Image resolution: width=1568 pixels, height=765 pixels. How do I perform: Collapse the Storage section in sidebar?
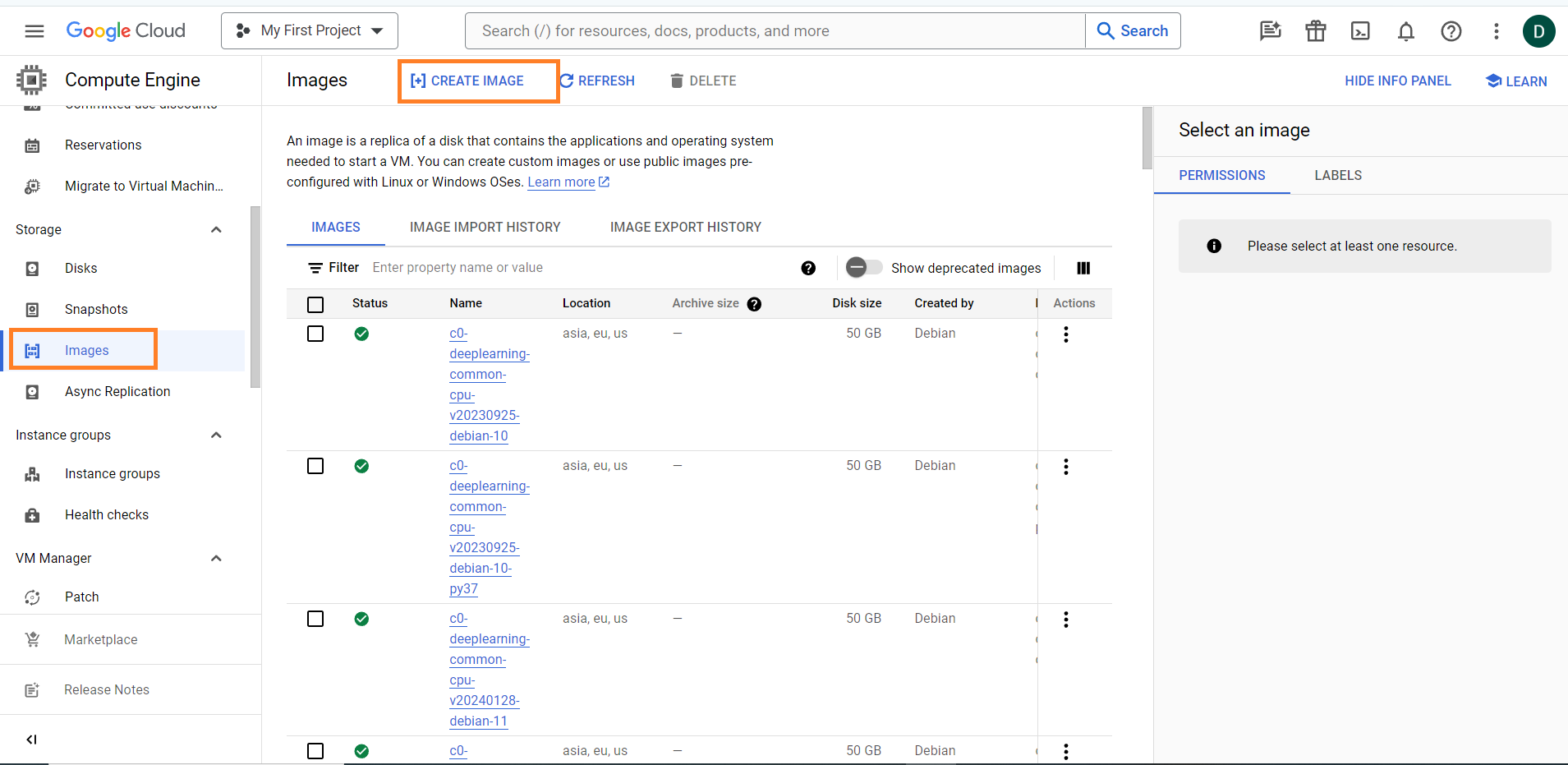(x=216, y=229)
